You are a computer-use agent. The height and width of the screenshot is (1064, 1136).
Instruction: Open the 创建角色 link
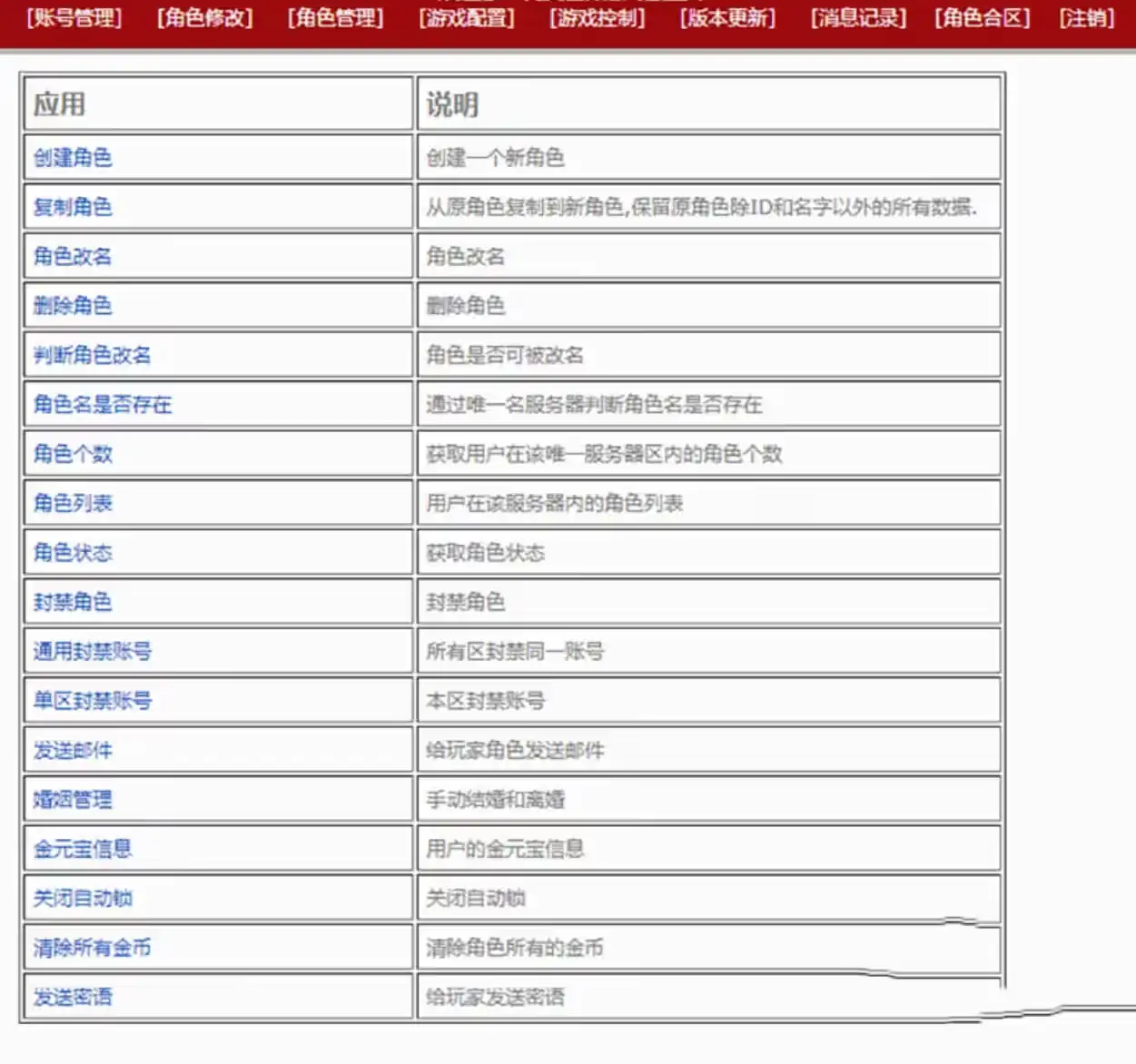coord(73,158)
